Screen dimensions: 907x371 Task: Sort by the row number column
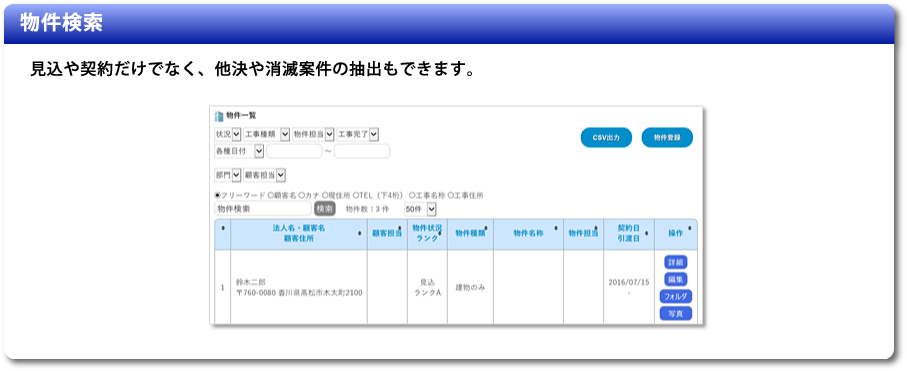(223, 234)
